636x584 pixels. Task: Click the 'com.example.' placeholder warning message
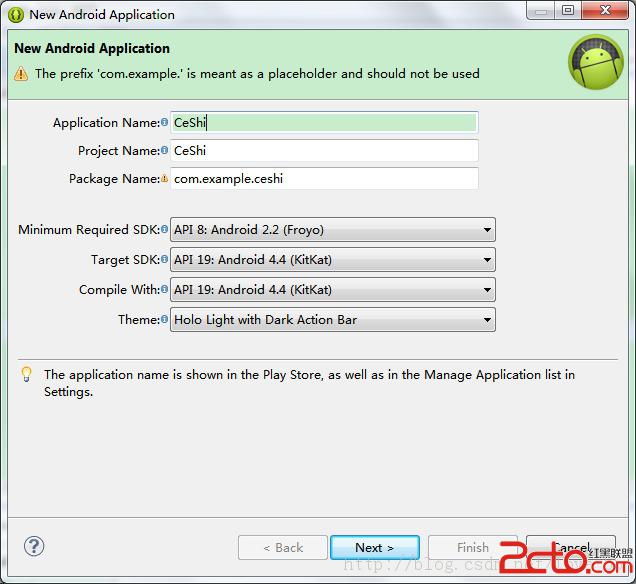pos(257,74)
